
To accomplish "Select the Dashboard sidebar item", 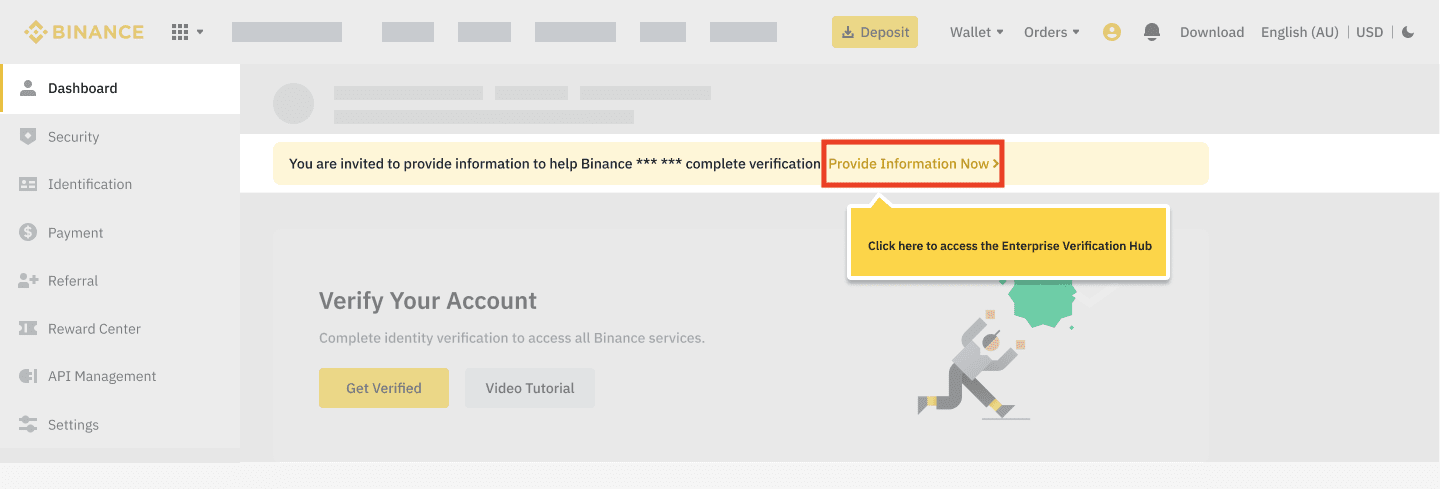I will point(83,88).
